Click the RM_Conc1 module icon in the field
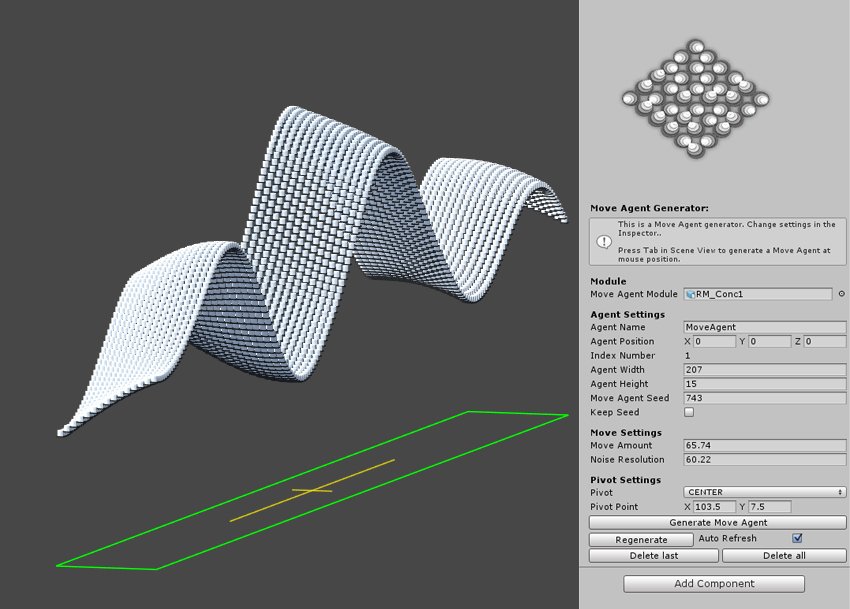The height and width of the screenshot is (609, 850). pyautogui.click(x=689, y=294)
